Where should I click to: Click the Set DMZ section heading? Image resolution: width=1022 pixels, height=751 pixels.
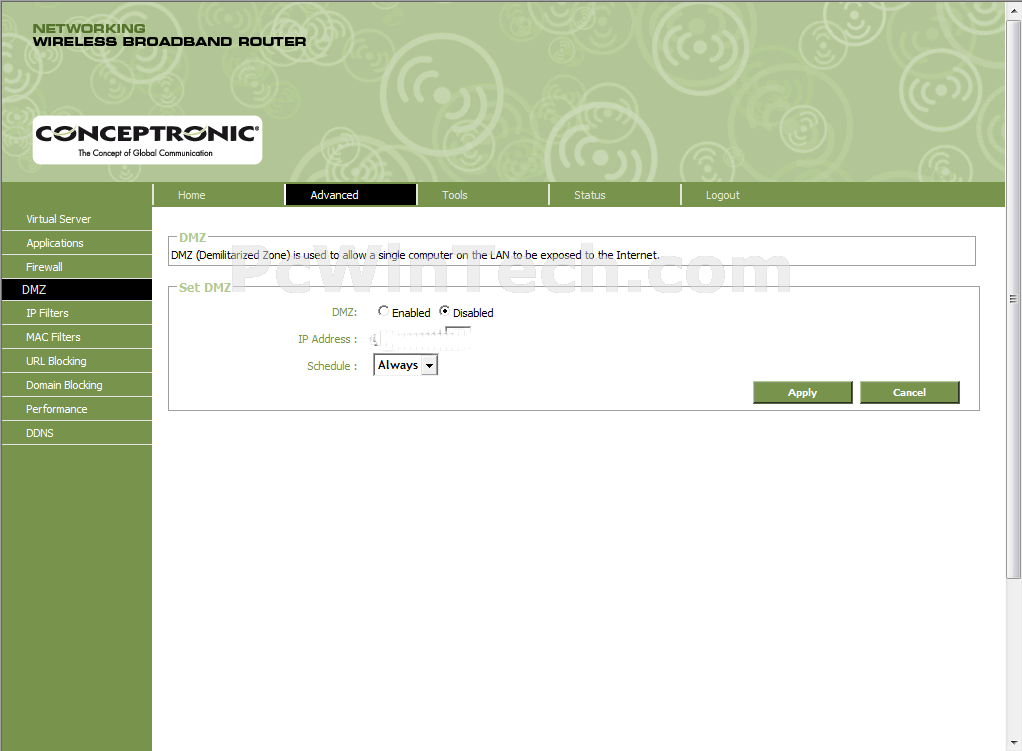pyautogui.click(x=205, y=287)
